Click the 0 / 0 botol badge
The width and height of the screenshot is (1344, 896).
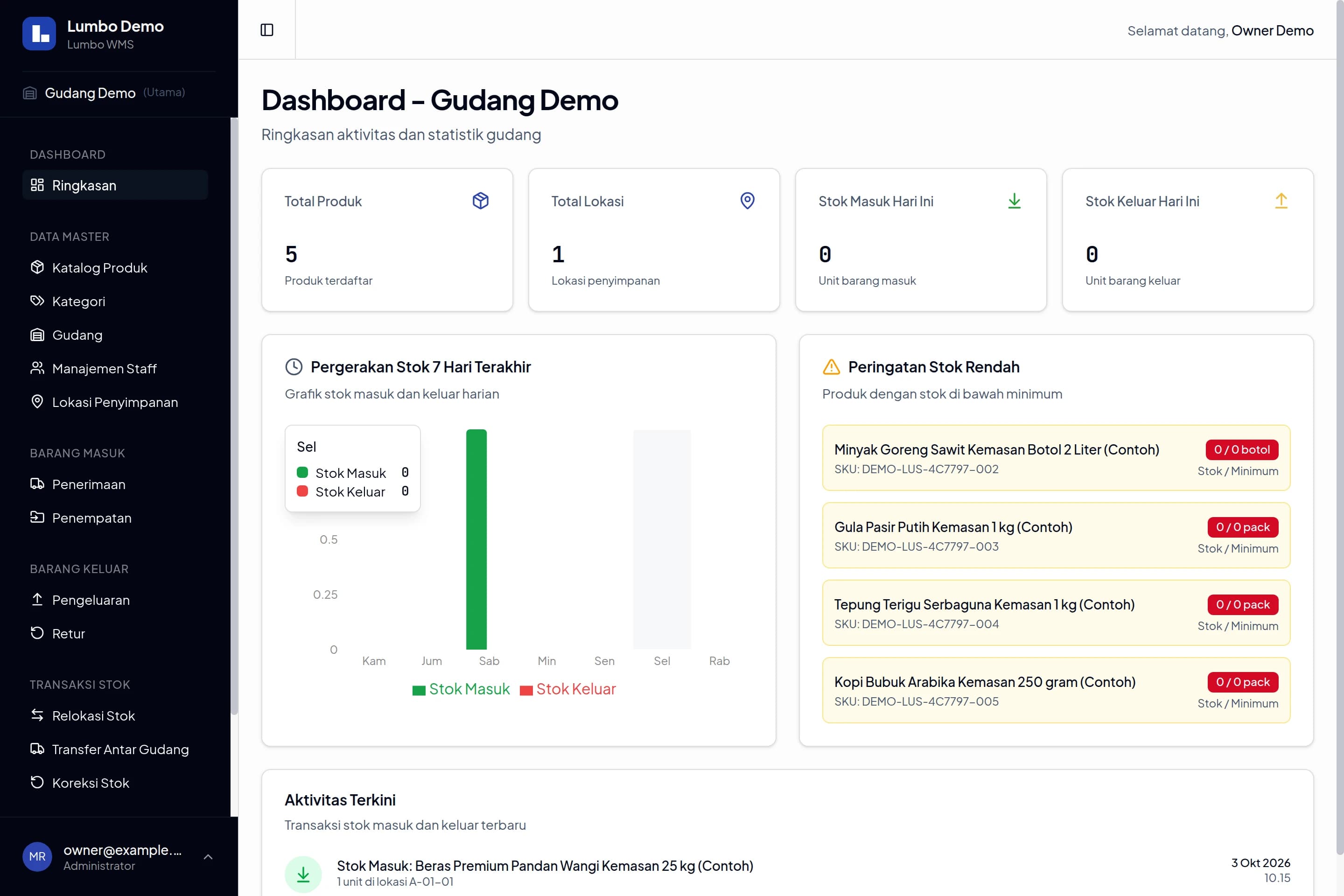pyautogui.click(x=1242, y=450)
